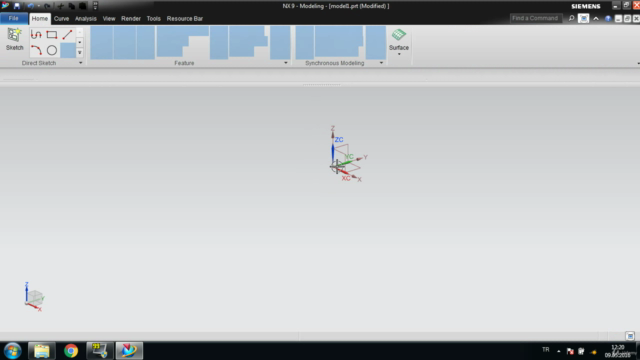The width and height of the screenshot is (640, 360).
Task: Switch to the Curve ribbon tab
Action: pyautogui.click(x=61, y=18)
